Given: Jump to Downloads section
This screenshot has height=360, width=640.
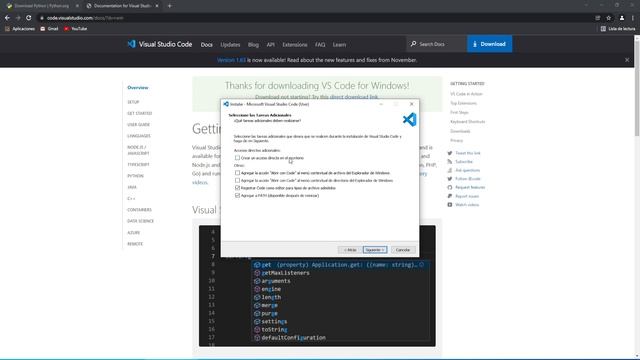Looking at the screenshot, I should point(460,131).
